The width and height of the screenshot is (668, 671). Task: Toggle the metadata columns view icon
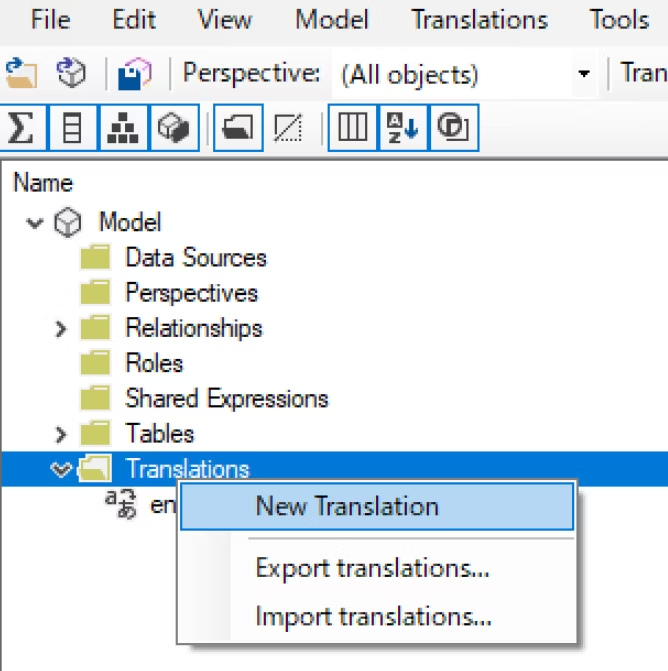tap(353, 128)
